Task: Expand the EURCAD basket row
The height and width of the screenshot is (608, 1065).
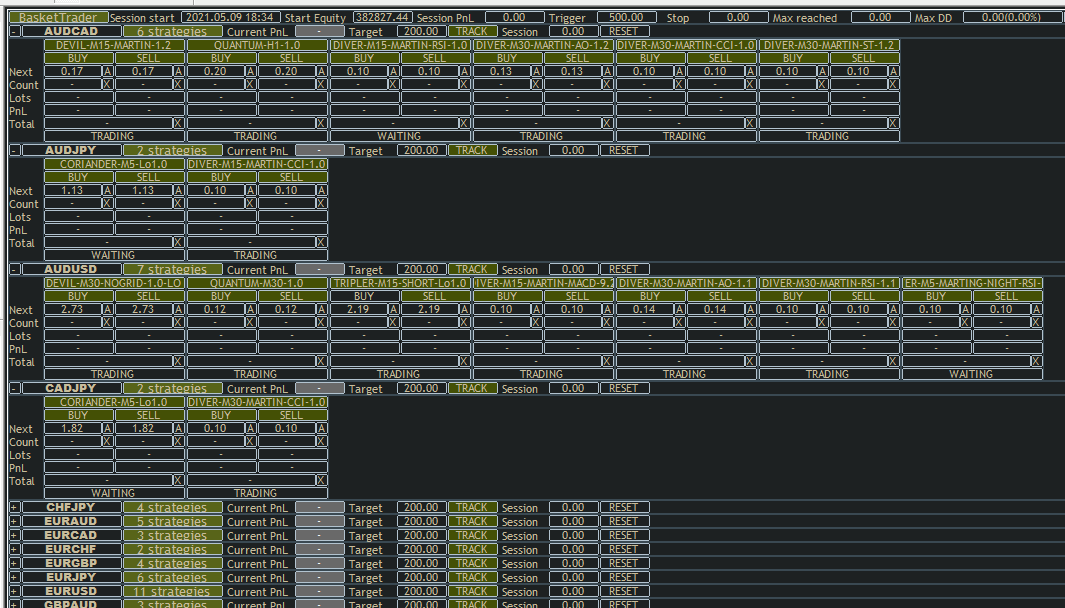Action: (14, 535)
